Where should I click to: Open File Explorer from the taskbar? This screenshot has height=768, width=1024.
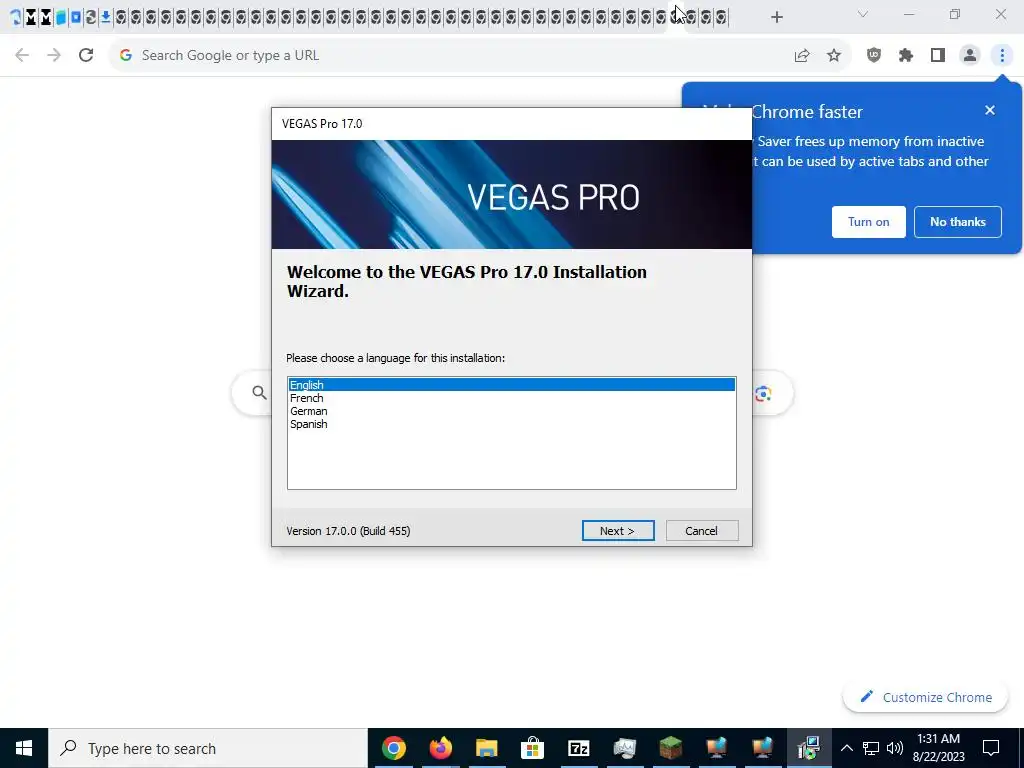[x=487, y=748]
